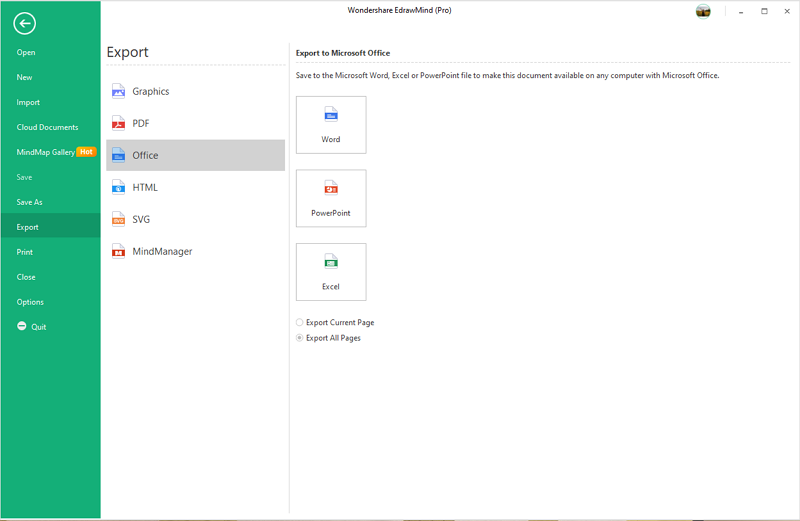Screen dimensions: 800x521
Task: Select PDF export category
Action: pos(195,123)
